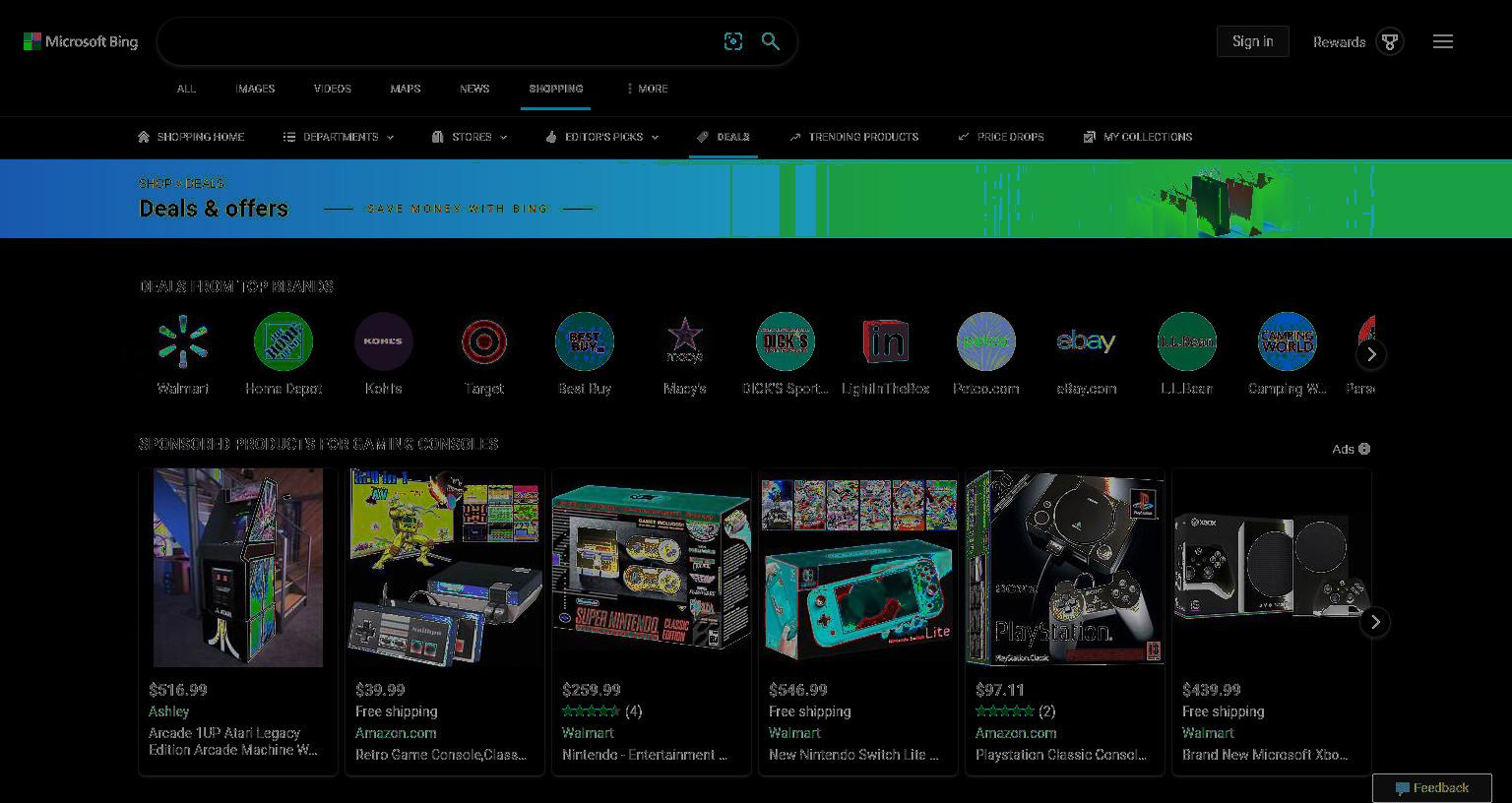The height and width of the screenshot is (803, 1512).
Task: Open Retro Game Console product link
Action: point(441,755)
